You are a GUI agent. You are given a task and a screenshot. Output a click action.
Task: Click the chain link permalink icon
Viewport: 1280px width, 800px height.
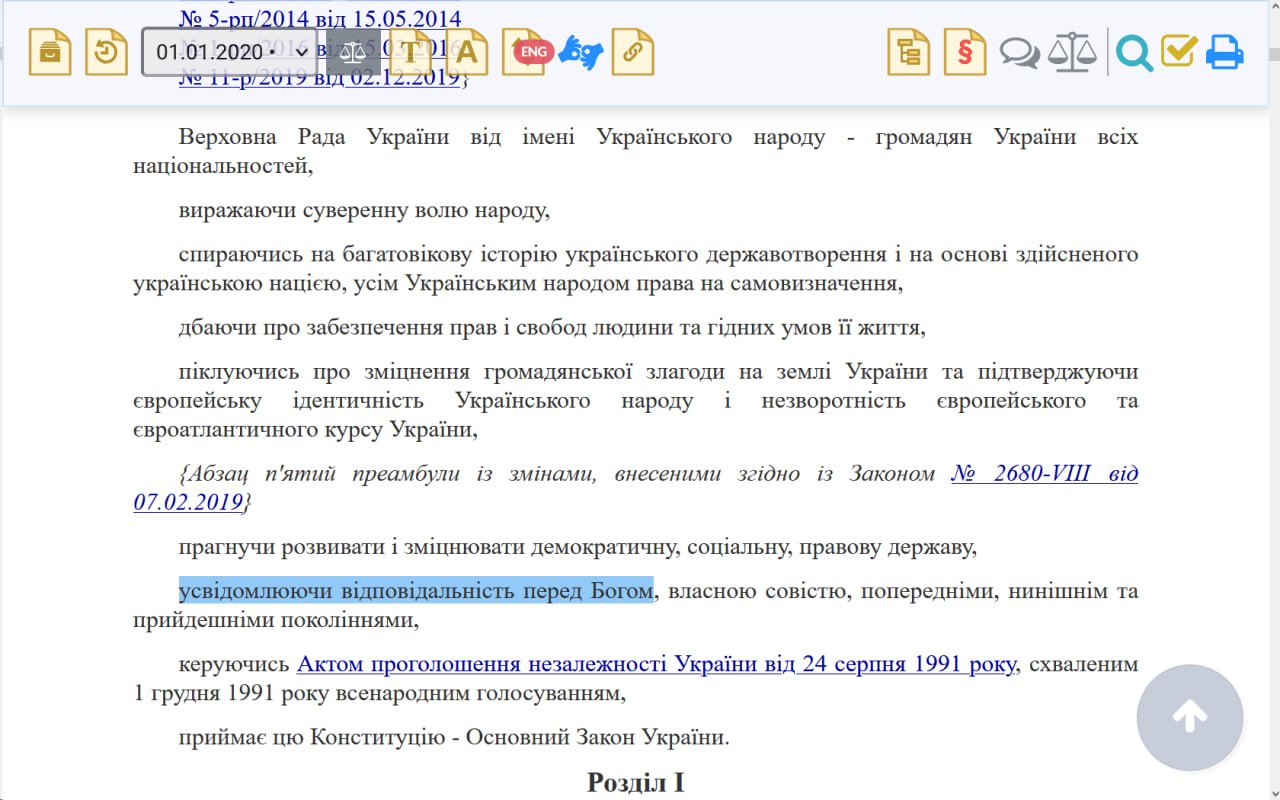(x=632, y=52)
